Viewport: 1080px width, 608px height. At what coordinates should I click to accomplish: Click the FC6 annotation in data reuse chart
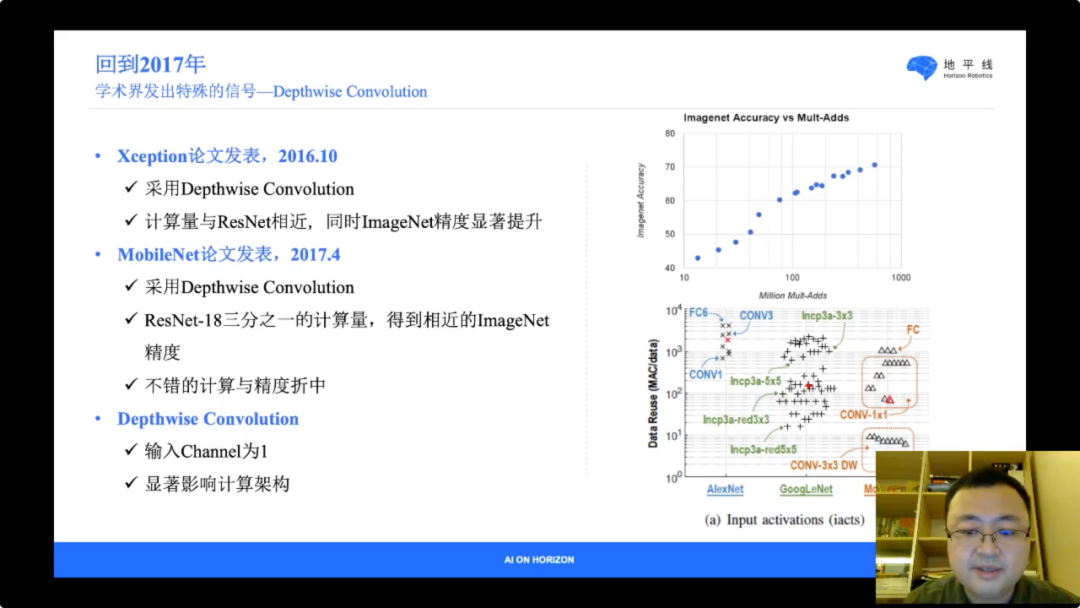click(698, 313)
